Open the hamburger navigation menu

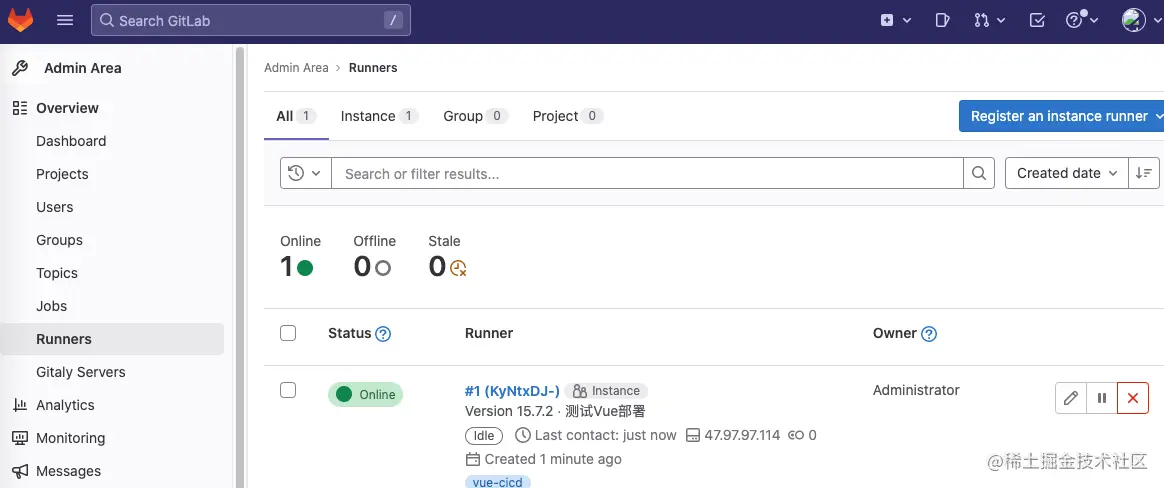pos(65,20)
